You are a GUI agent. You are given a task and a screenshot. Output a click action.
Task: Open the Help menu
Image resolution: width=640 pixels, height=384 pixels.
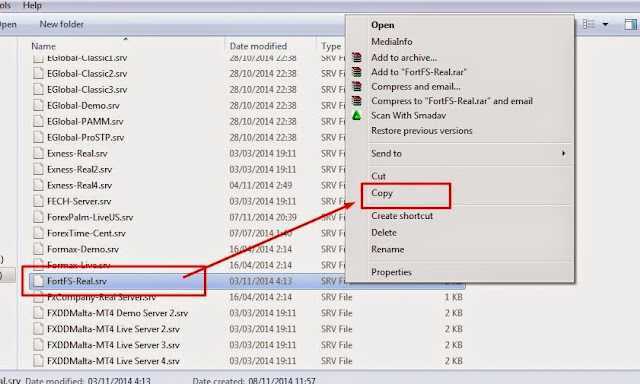coord(32,5)
